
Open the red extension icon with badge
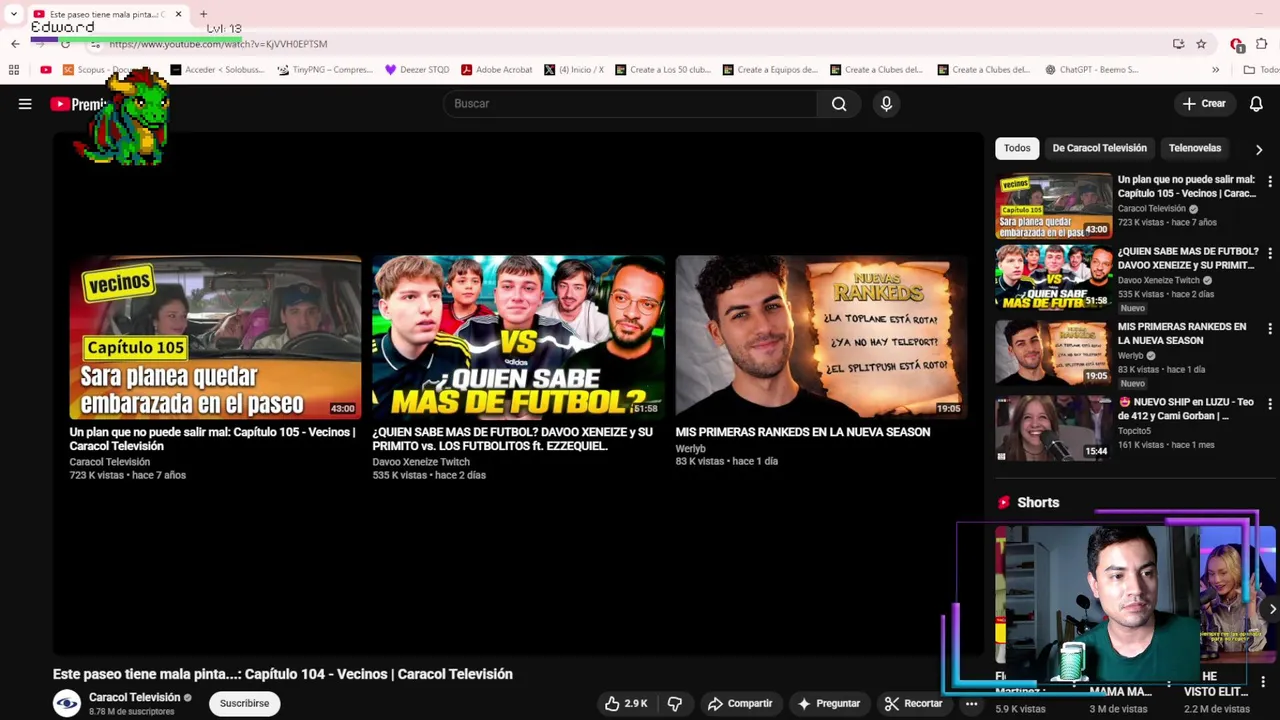1237,44
